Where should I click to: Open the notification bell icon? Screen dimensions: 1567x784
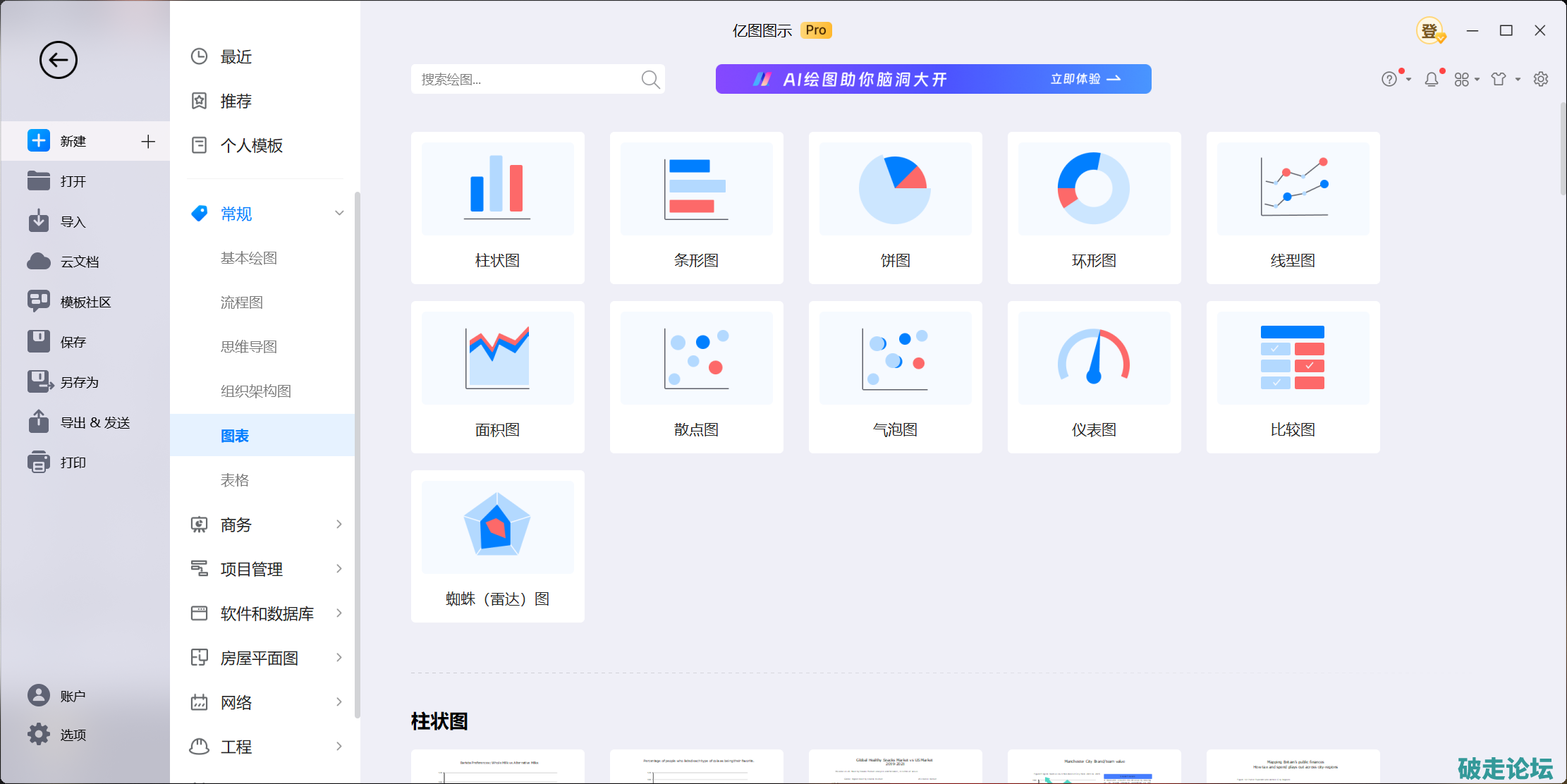point(1431,80)
